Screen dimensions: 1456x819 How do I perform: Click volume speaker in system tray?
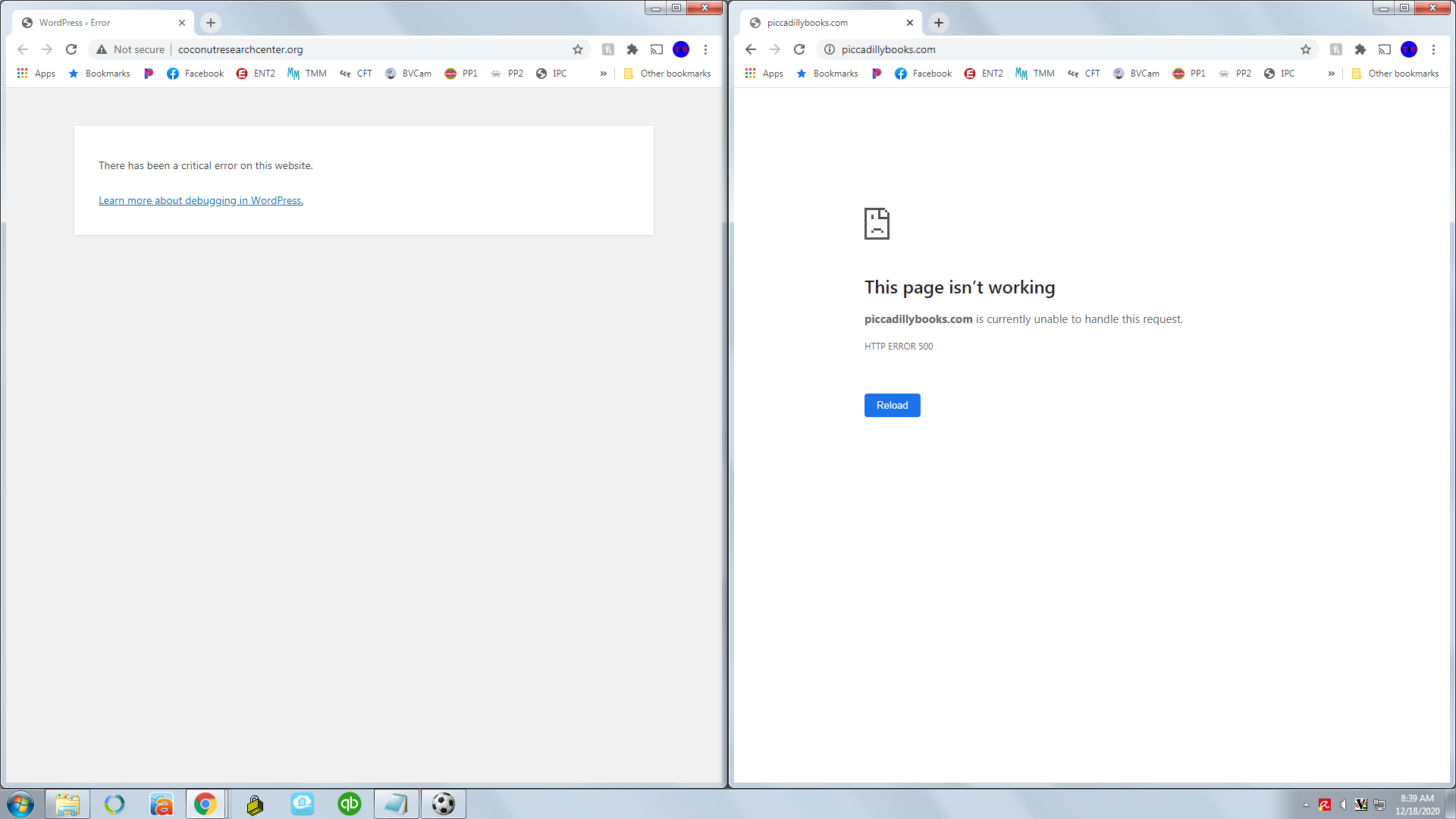tap(1343, 805)
